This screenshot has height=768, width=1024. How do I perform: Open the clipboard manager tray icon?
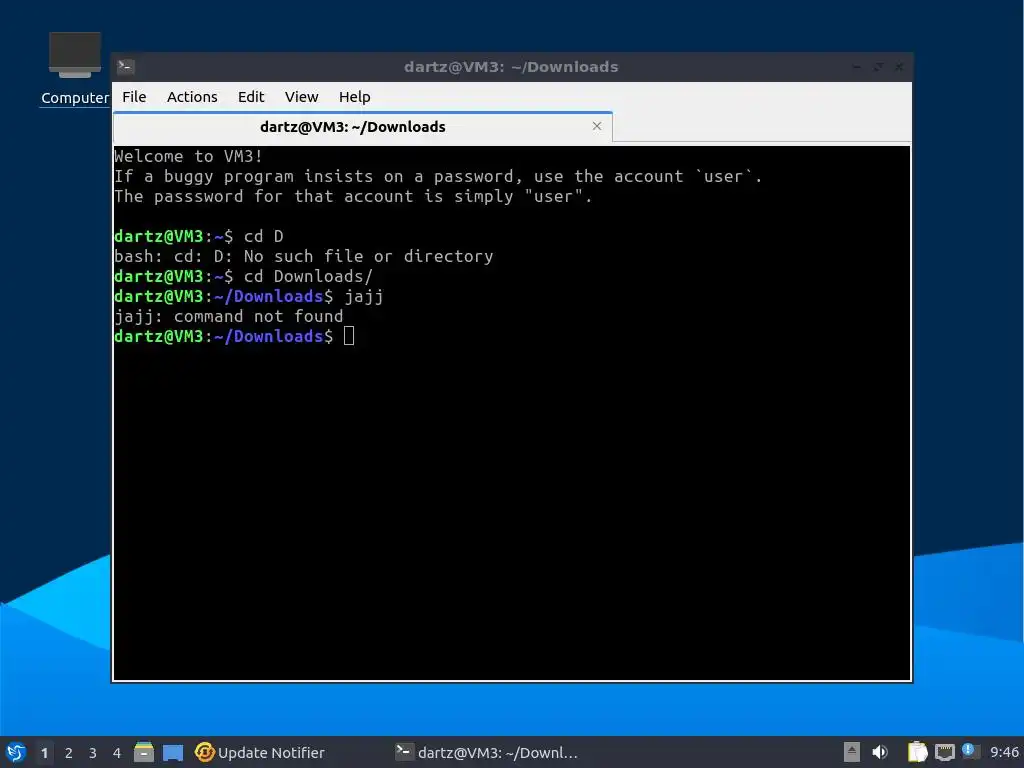[x=918, y=752]
